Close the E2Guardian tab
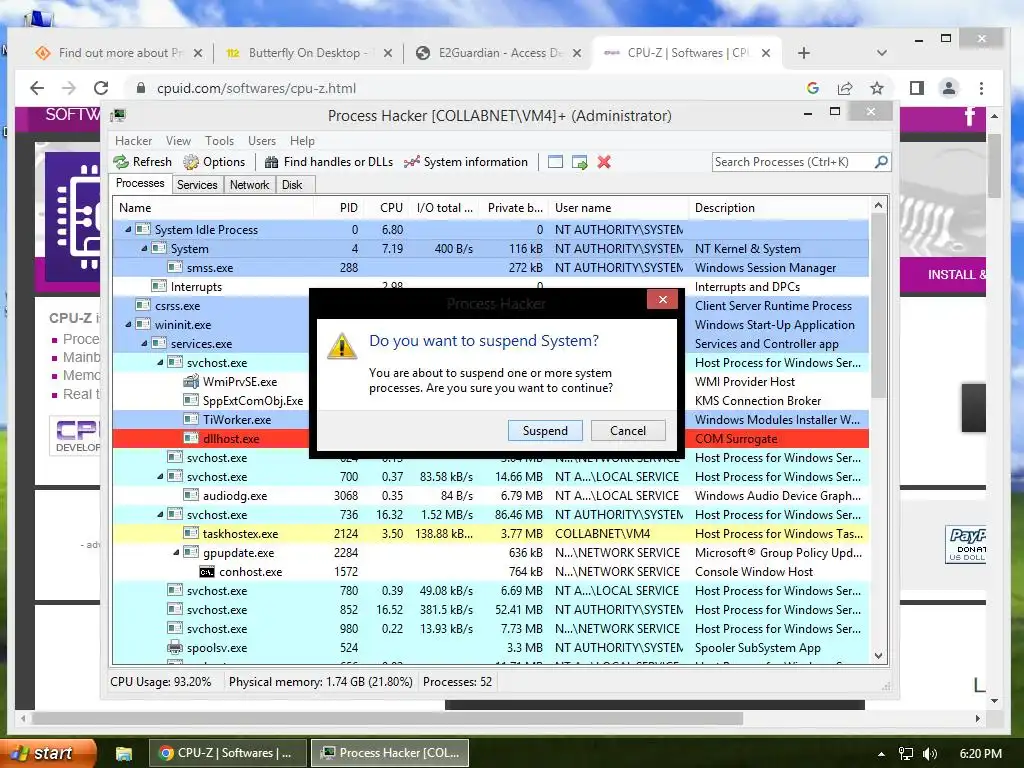Viewport: 1024px width, 768px height. tap(577, 53)
